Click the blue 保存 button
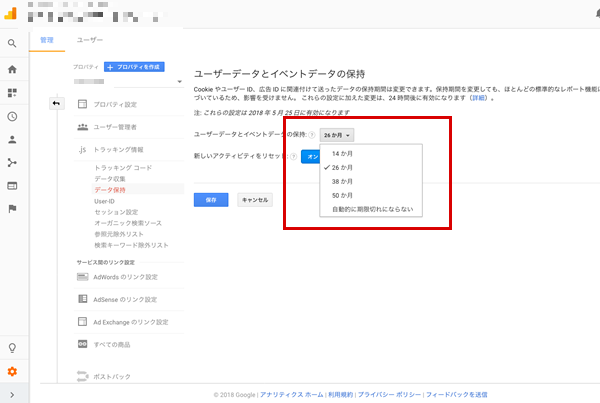 [x=210, y=200]
